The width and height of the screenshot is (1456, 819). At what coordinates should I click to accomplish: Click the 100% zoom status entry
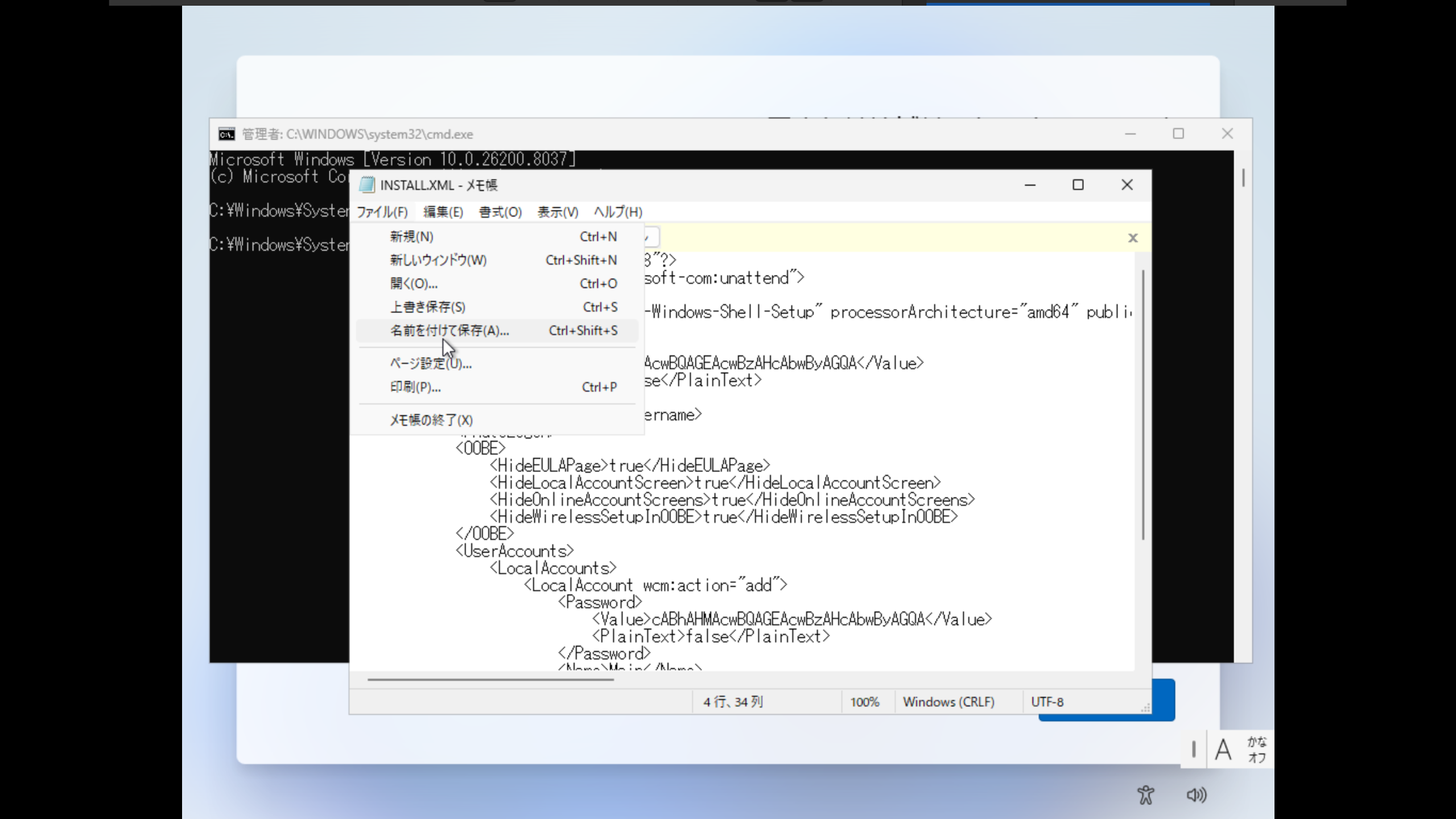pos(865,702)
